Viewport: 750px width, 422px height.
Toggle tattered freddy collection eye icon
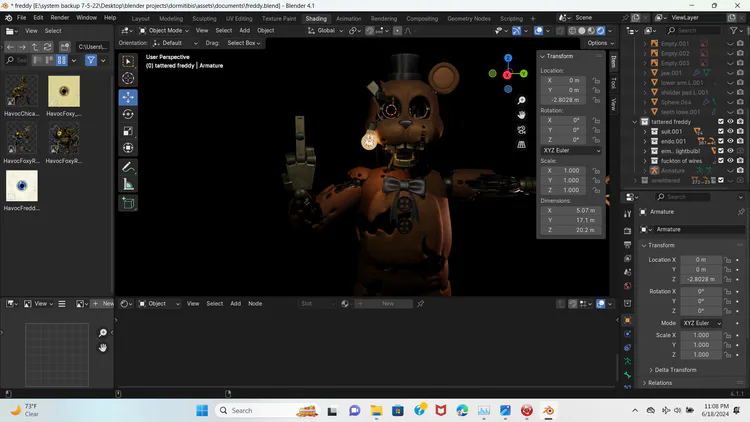(x=730, y=122)
